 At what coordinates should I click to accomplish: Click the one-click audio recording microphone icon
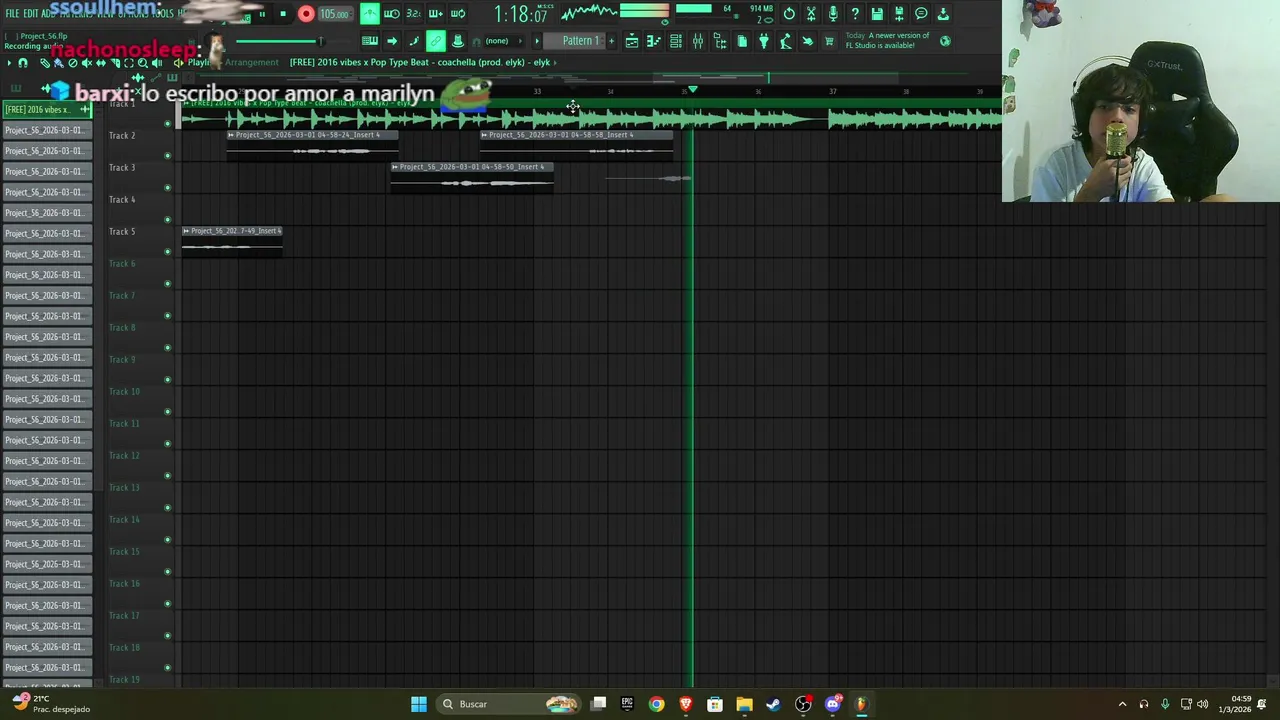tap(833, 14)
